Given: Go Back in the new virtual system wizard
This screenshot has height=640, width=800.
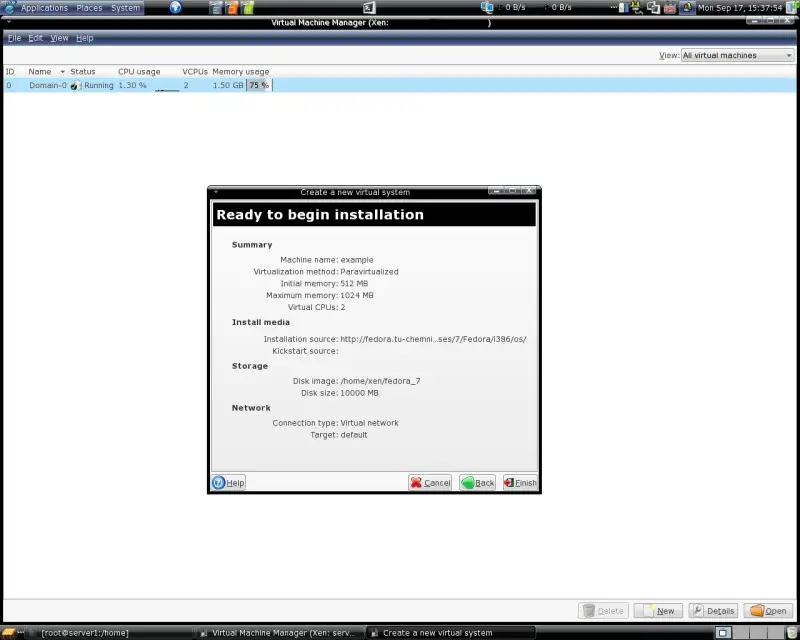Looking at the screenshot, I should [x=477, y=482].
